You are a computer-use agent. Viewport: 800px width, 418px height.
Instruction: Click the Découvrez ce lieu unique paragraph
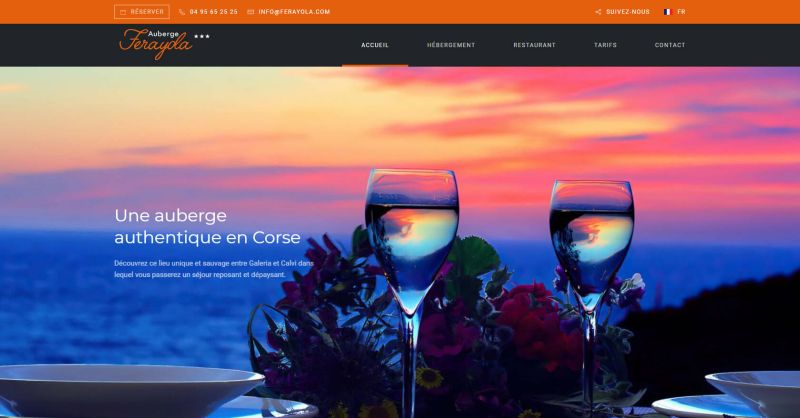214,269
